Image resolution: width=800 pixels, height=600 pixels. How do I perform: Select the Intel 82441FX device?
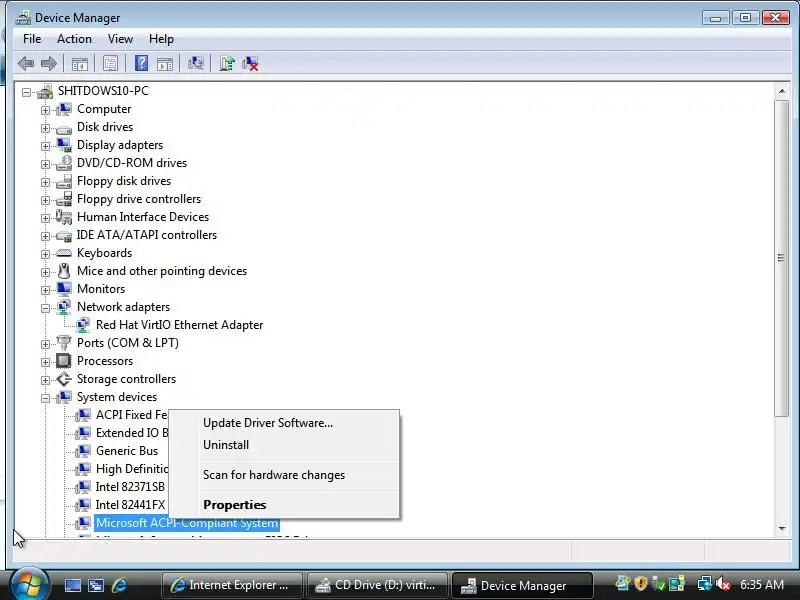click(x=131, y=505)
